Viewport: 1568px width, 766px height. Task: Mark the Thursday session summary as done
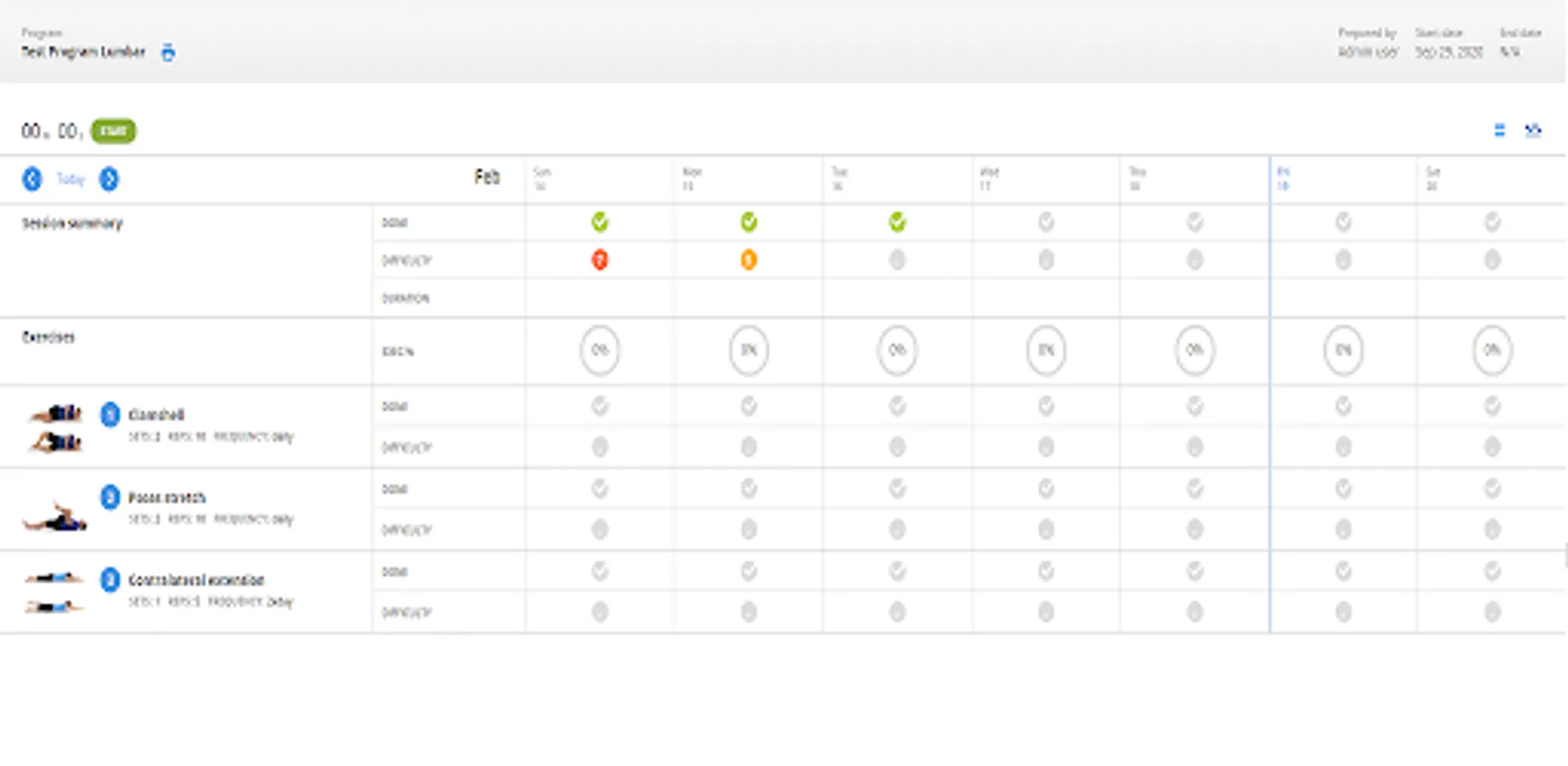pyautogui.click(x=1195, y=223)
